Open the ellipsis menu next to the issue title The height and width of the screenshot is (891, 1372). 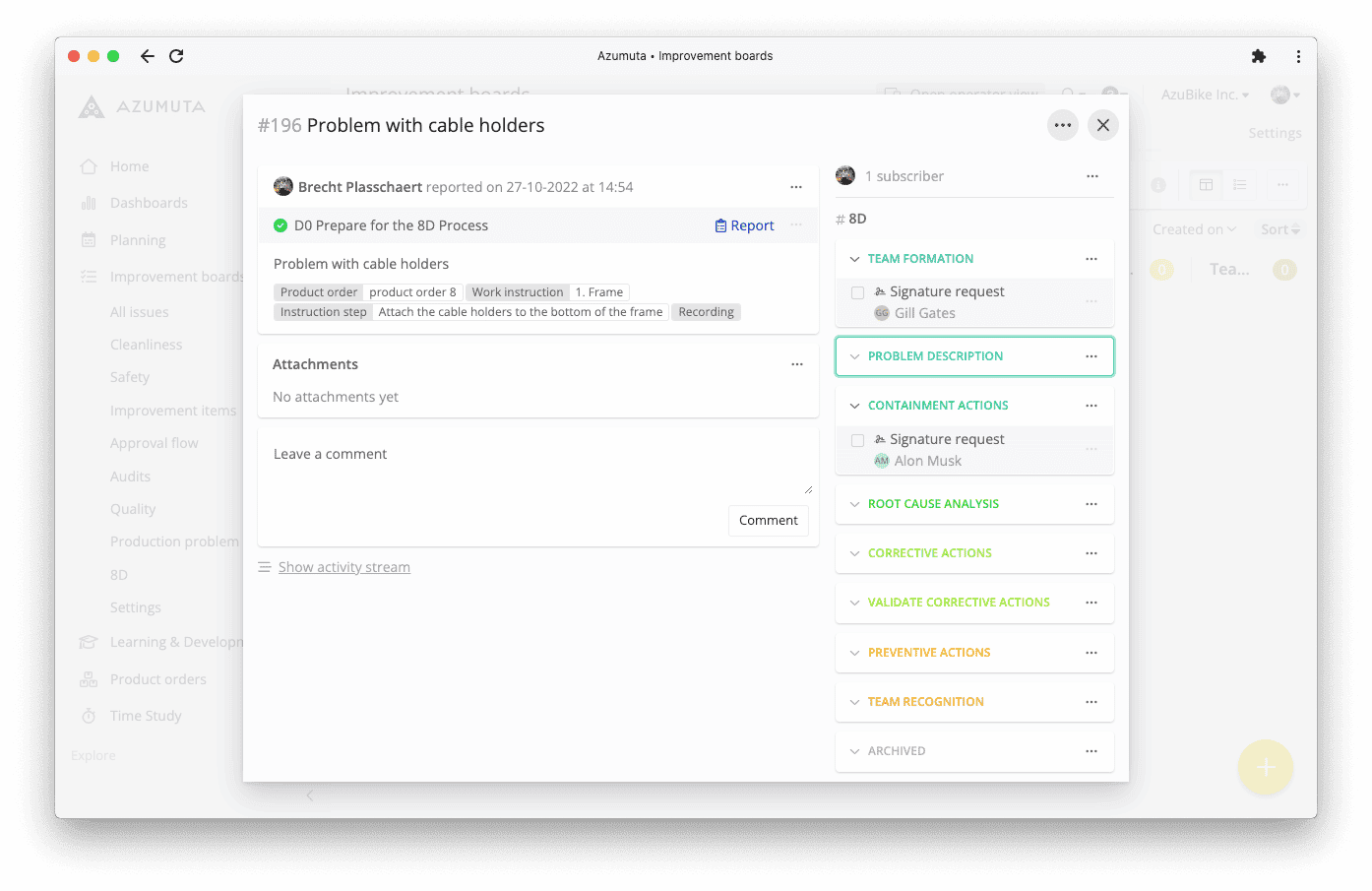coord(1062,125)
